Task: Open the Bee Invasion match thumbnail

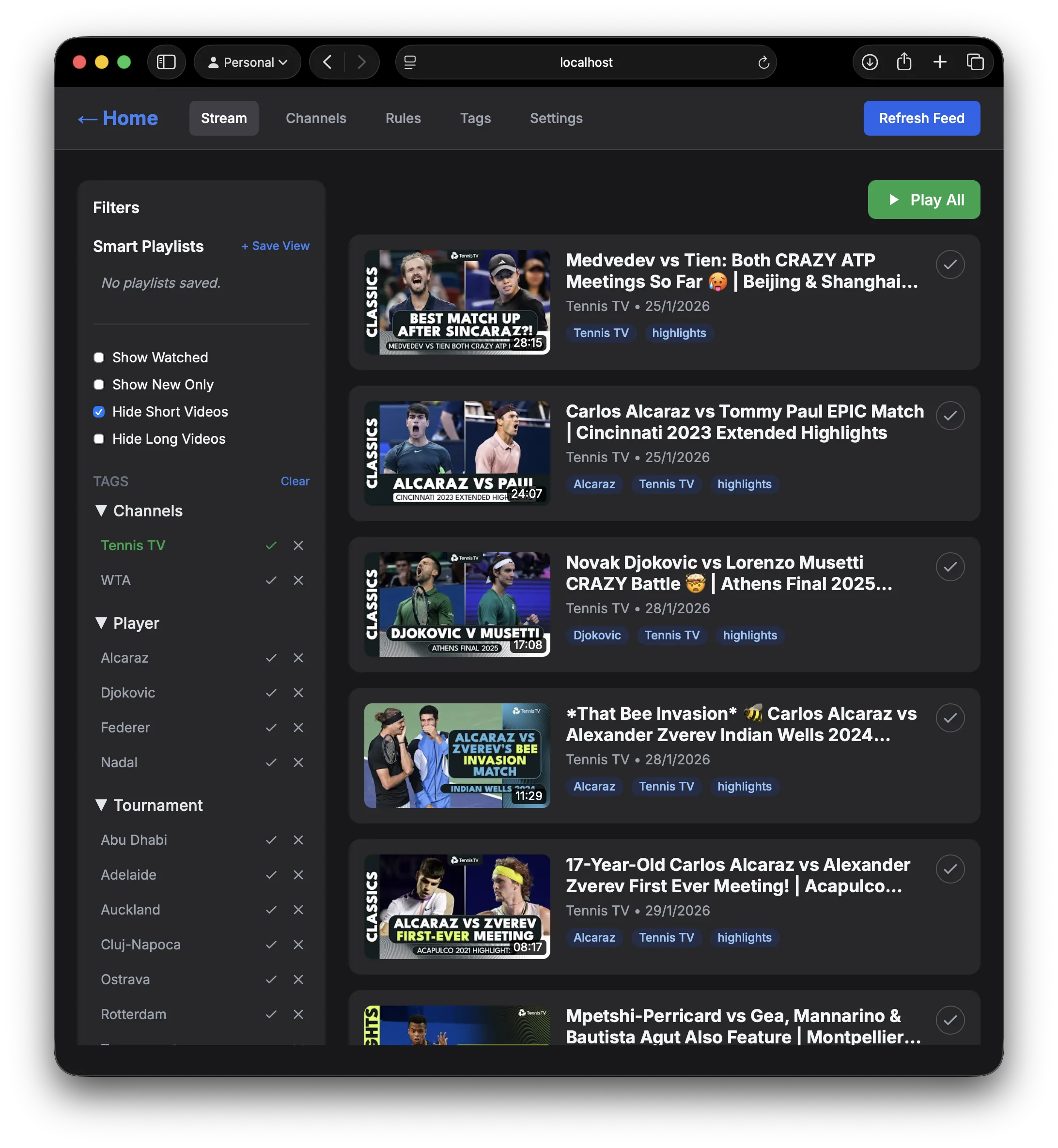Action: coord(457,756)
